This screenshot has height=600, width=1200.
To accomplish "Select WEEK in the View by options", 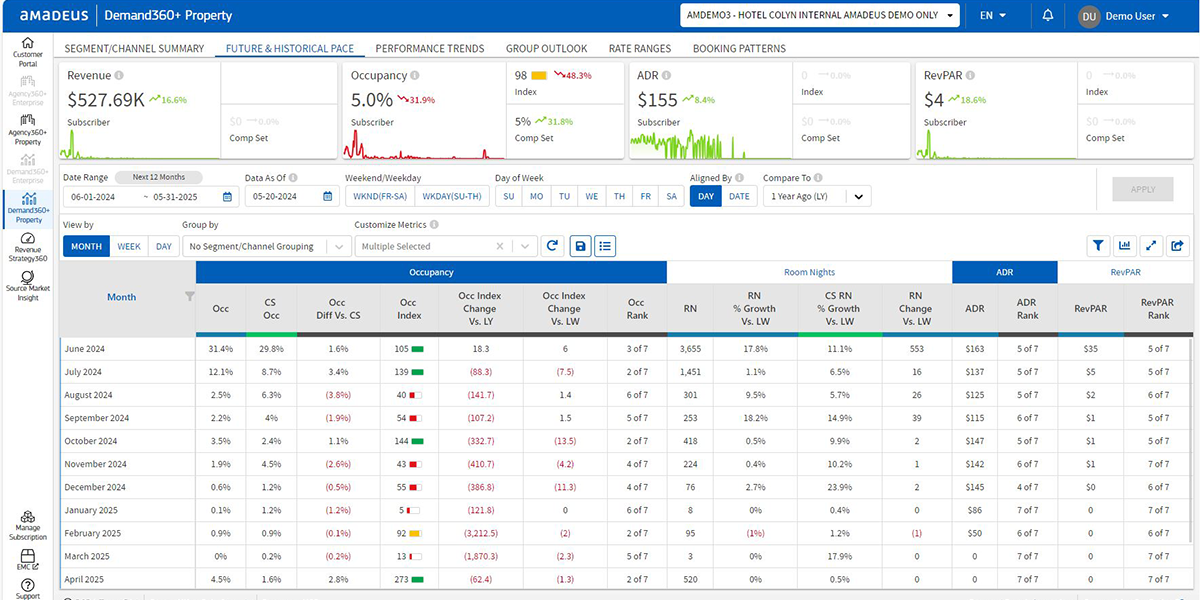I will pos(128,245).
